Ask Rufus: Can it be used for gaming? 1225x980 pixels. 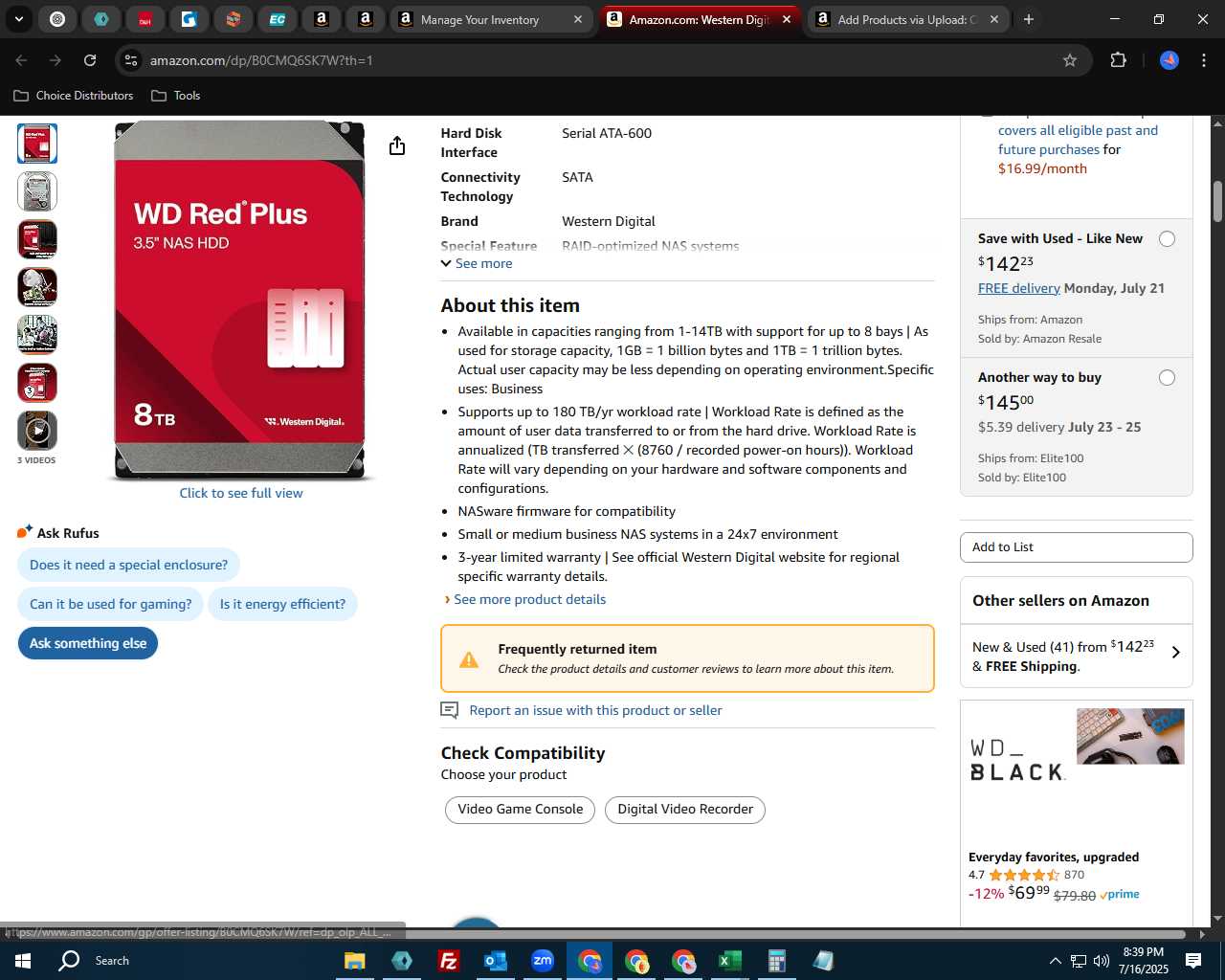coord(110,604)
